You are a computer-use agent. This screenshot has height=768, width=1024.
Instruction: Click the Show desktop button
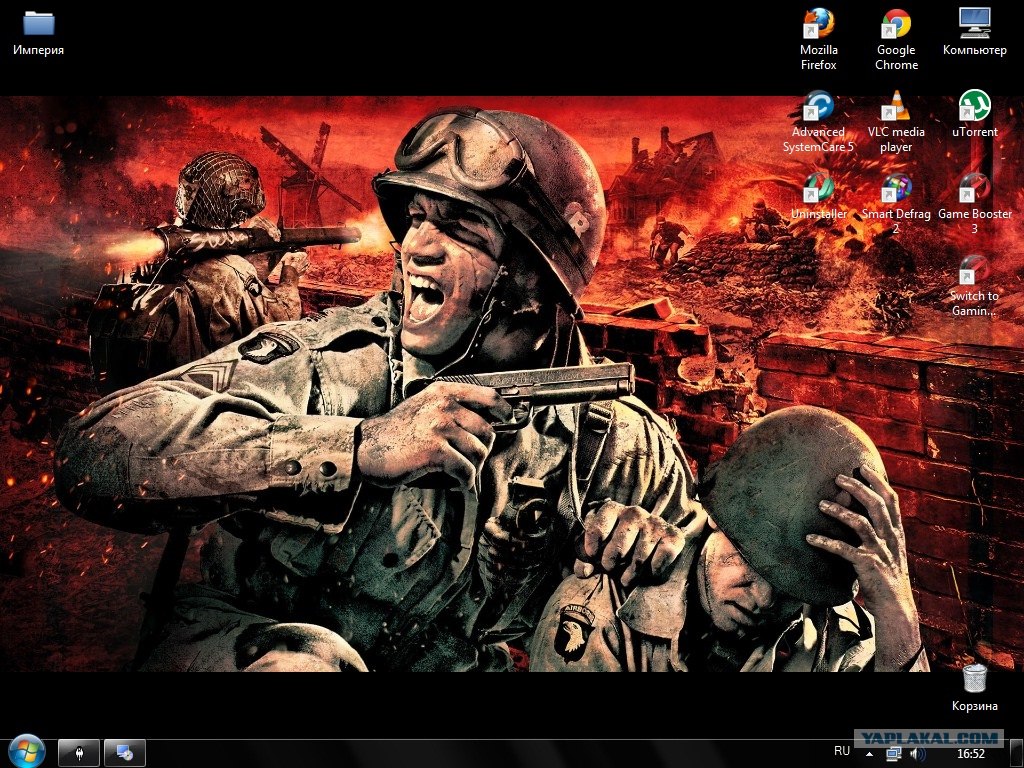click(x=1017, y=754)
